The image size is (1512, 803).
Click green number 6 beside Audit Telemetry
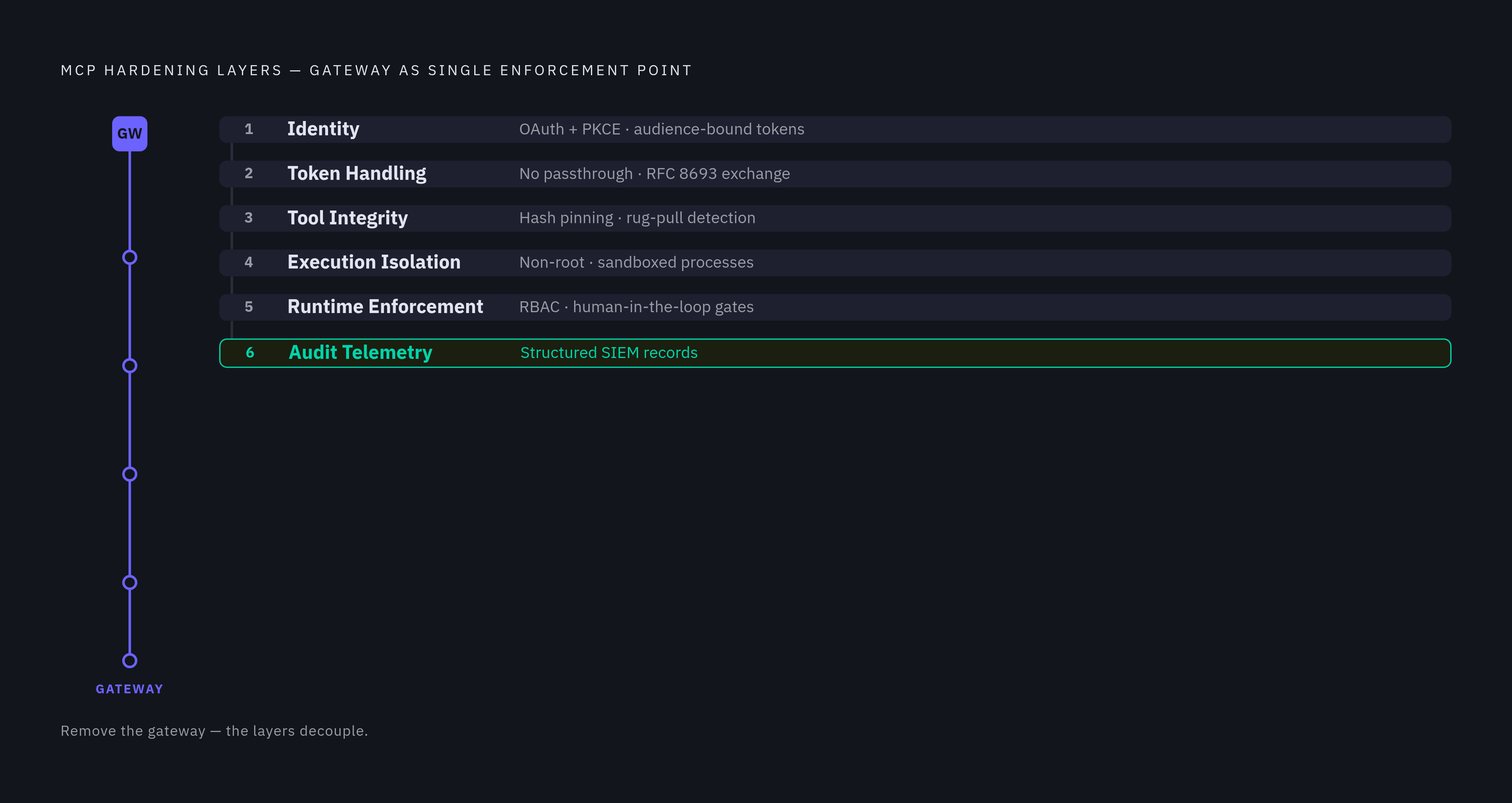[x=250, y=353]
